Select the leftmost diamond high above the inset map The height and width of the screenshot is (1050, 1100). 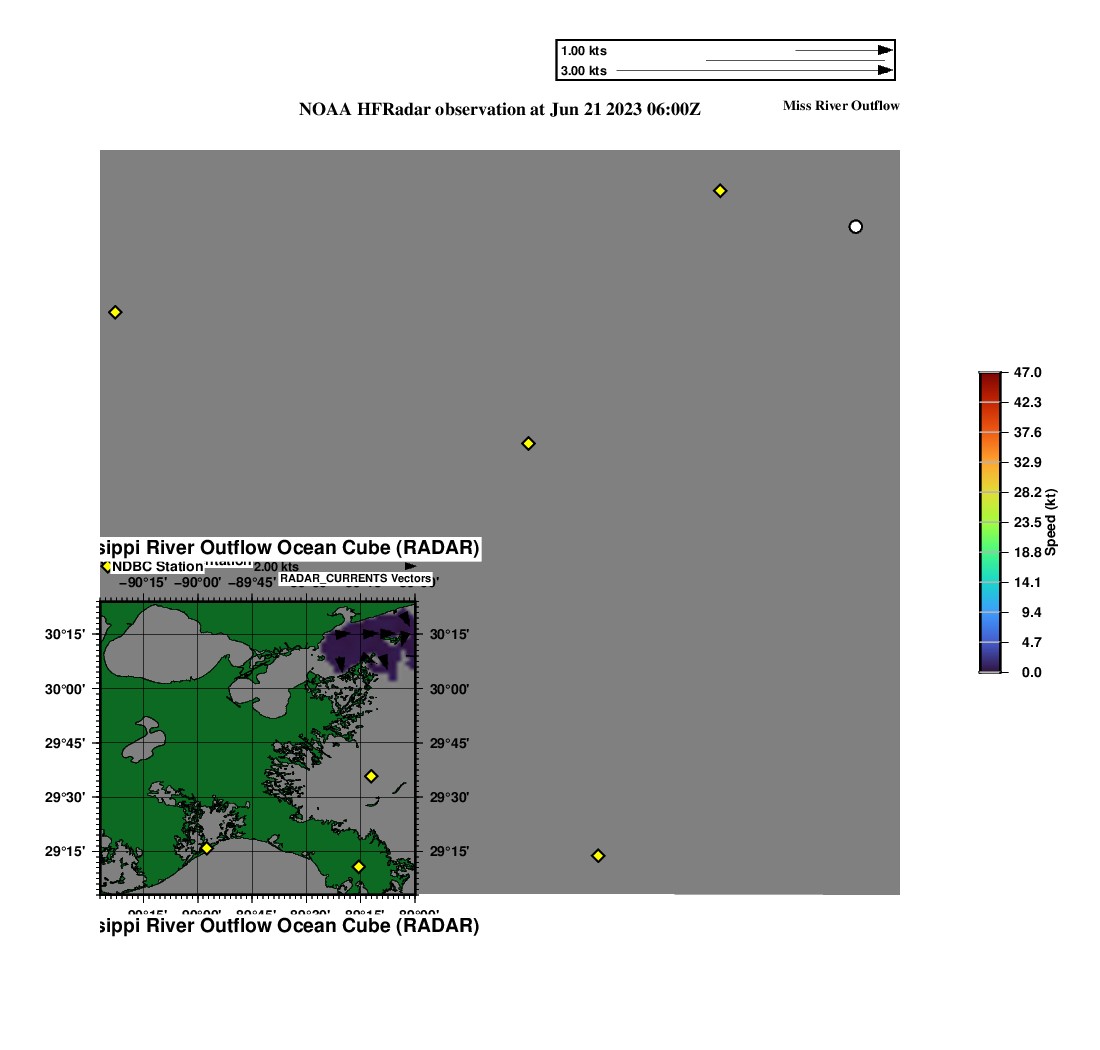[x=115, y=312]
